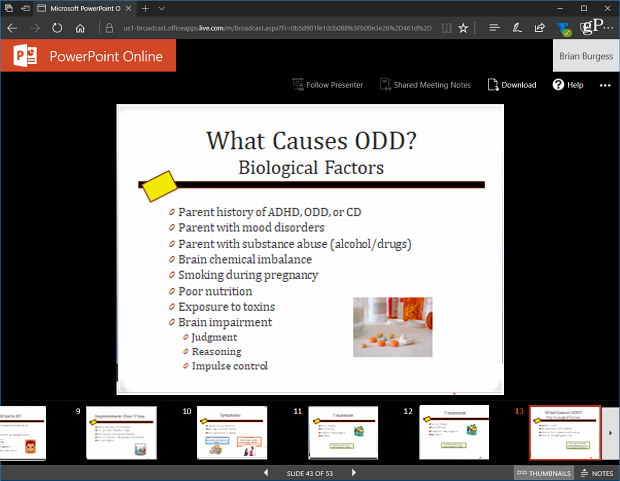The image size is (620, 481).
Task: Click the Biological Factors subtitle
Action: click(x=311, y=168)
